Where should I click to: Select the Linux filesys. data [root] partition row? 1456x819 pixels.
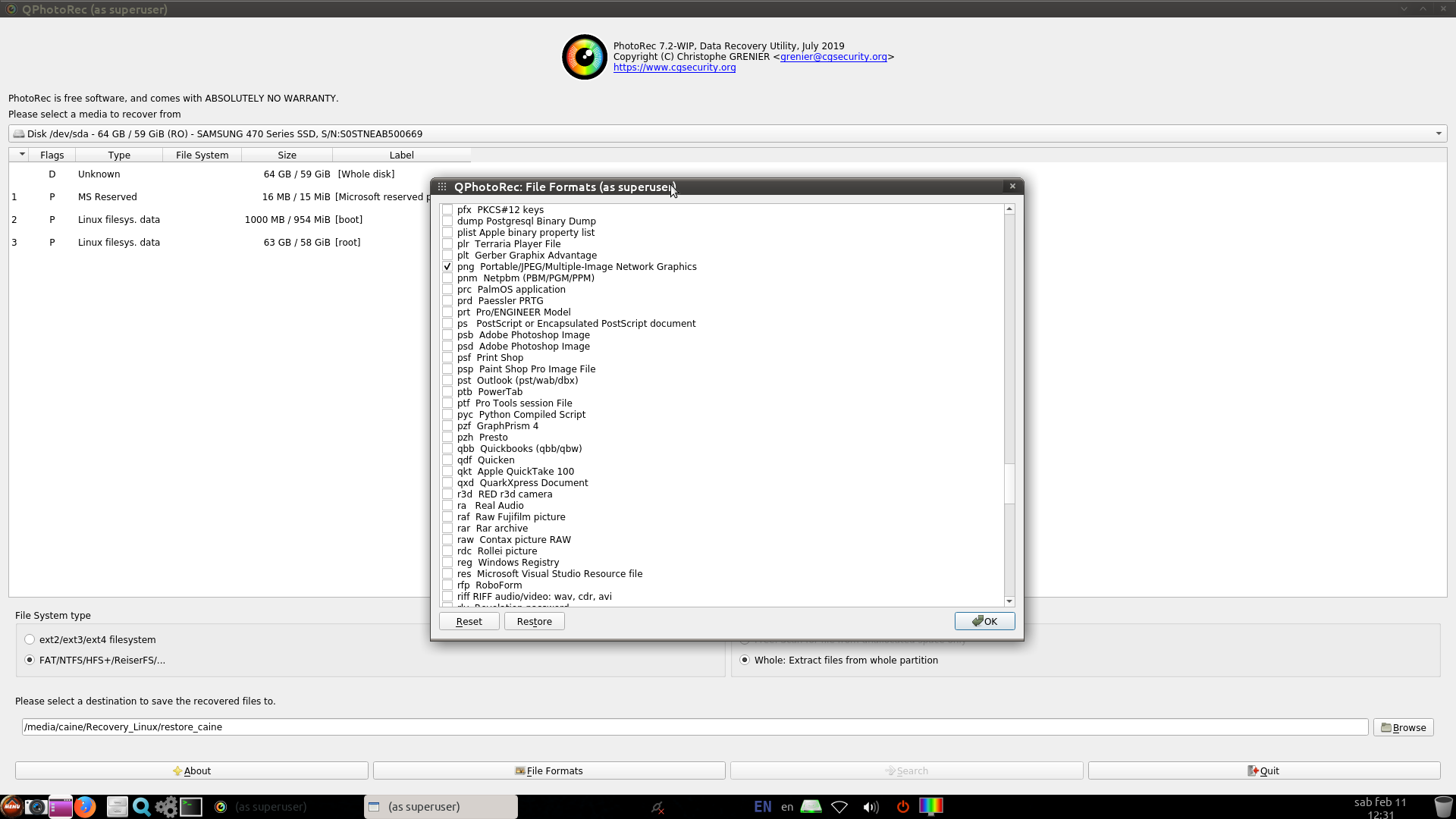[x=119, y=243]
